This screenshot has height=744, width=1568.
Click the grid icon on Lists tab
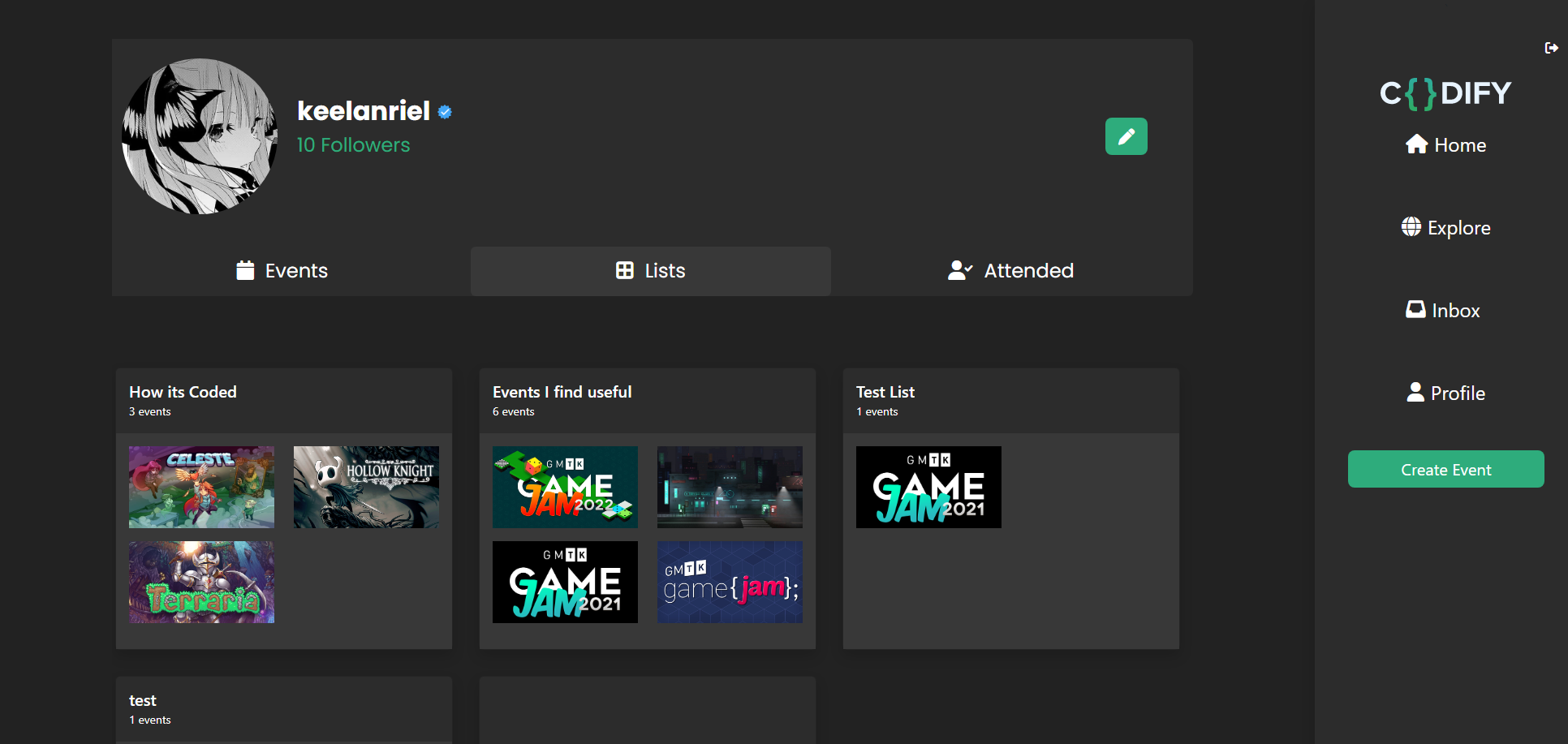625,270
